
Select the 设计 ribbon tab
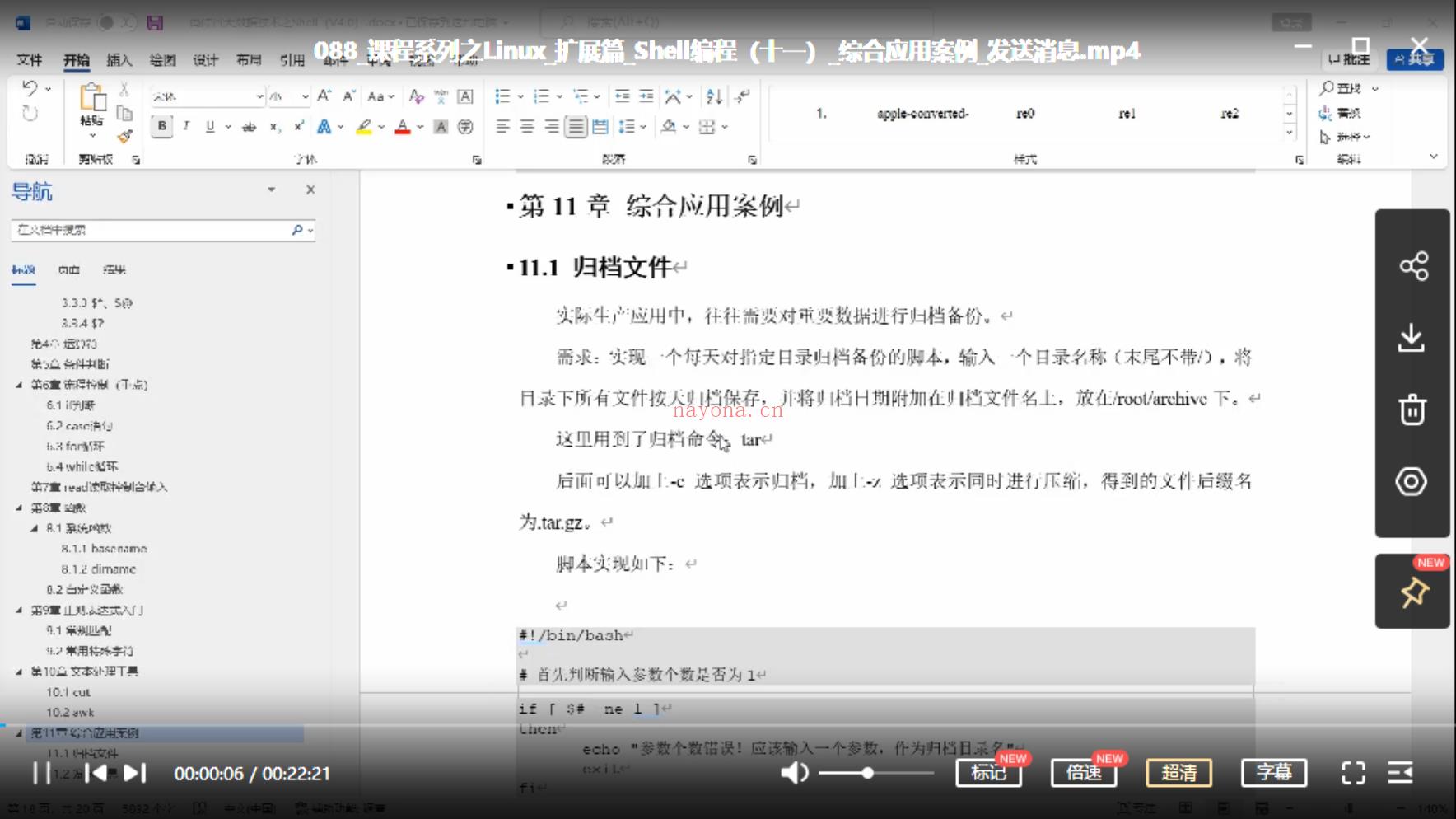pos(206,59)
